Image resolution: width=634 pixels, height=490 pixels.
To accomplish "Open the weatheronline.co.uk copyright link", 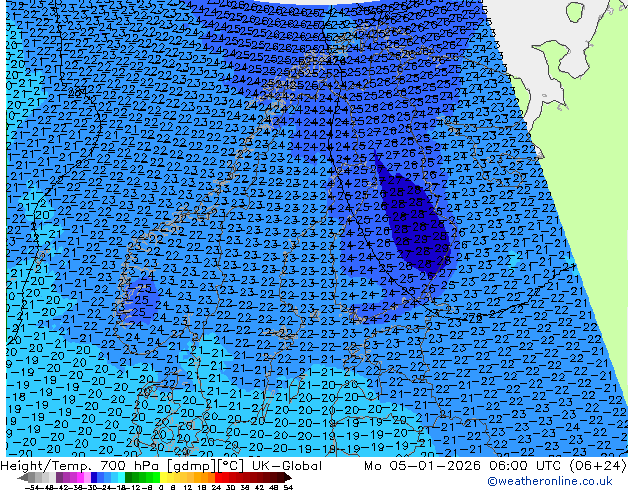I will click(549, 481).
